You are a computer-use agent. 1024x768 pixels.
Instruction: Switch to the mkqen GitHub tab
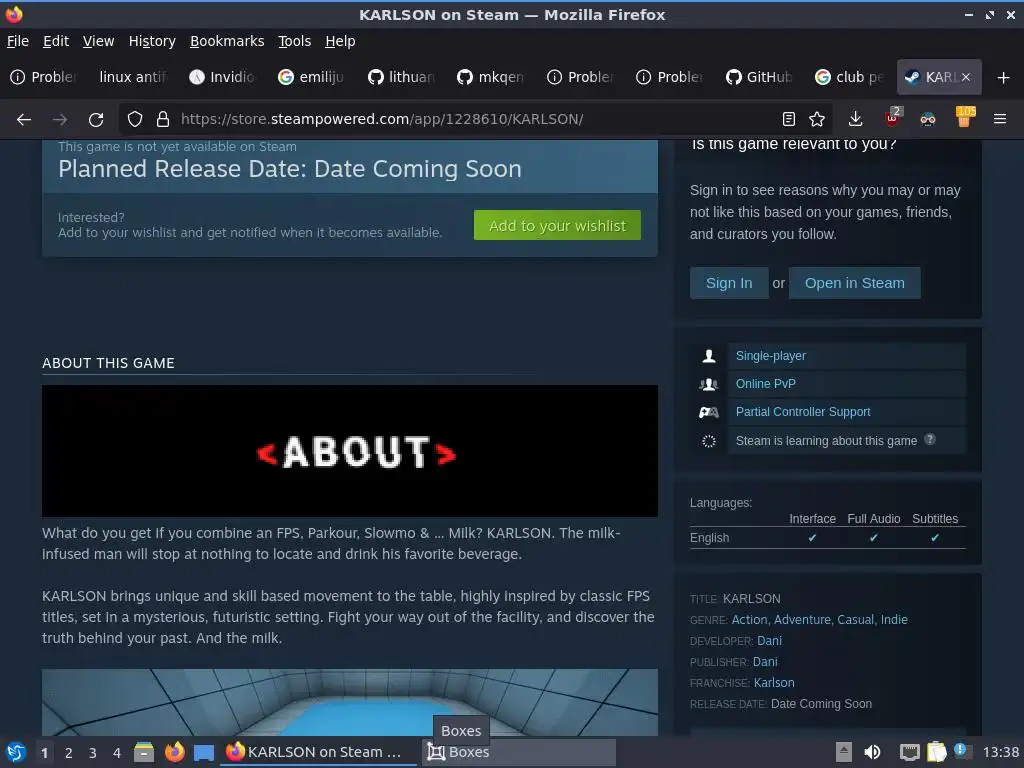pos(490,77)
